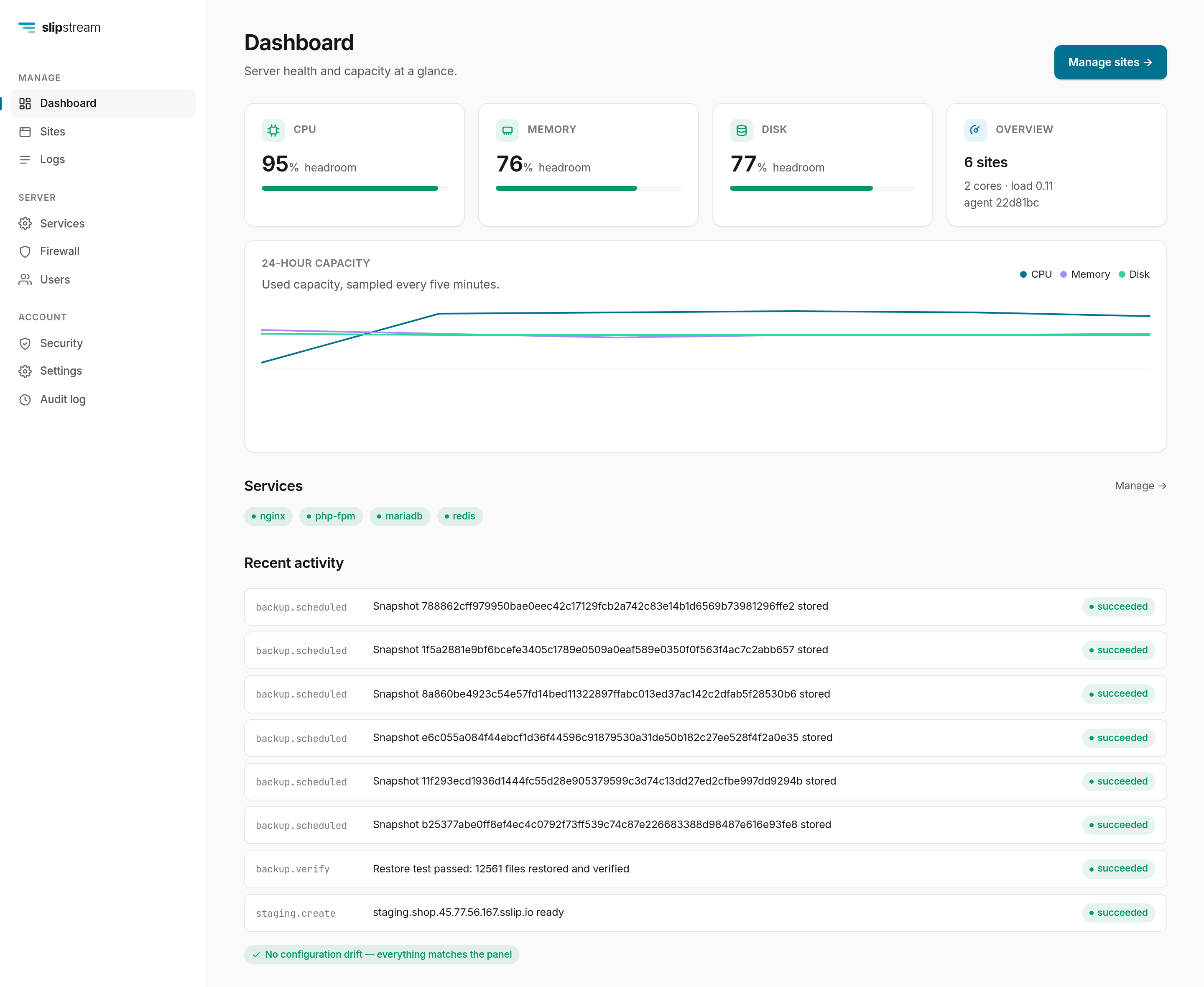
Task: Select the php-fpm service pill
Action: [x=331, y=516]
